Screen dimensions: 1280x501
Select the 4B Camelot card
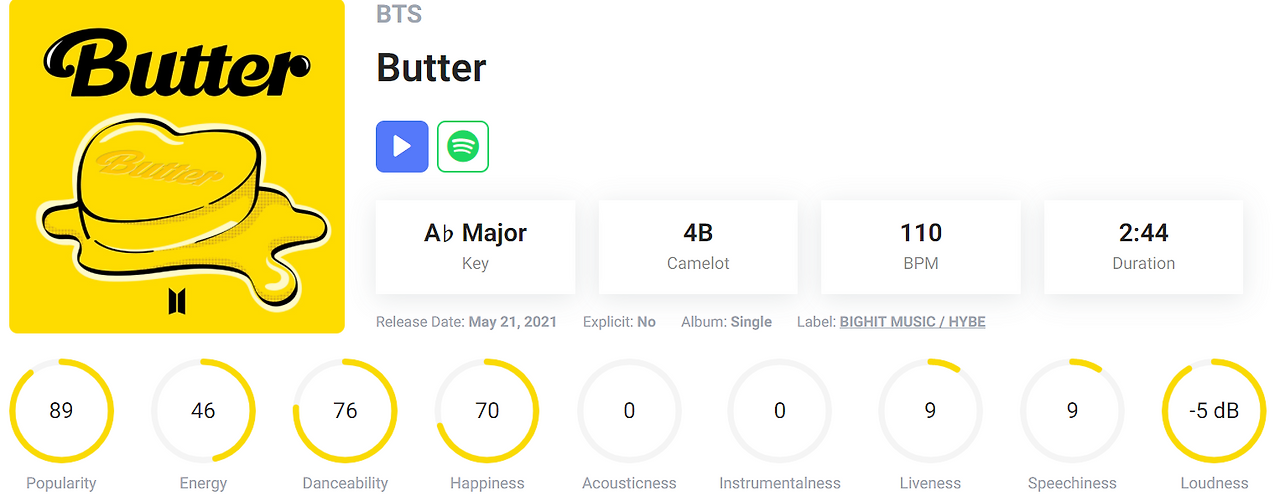[x=698, y=246]
